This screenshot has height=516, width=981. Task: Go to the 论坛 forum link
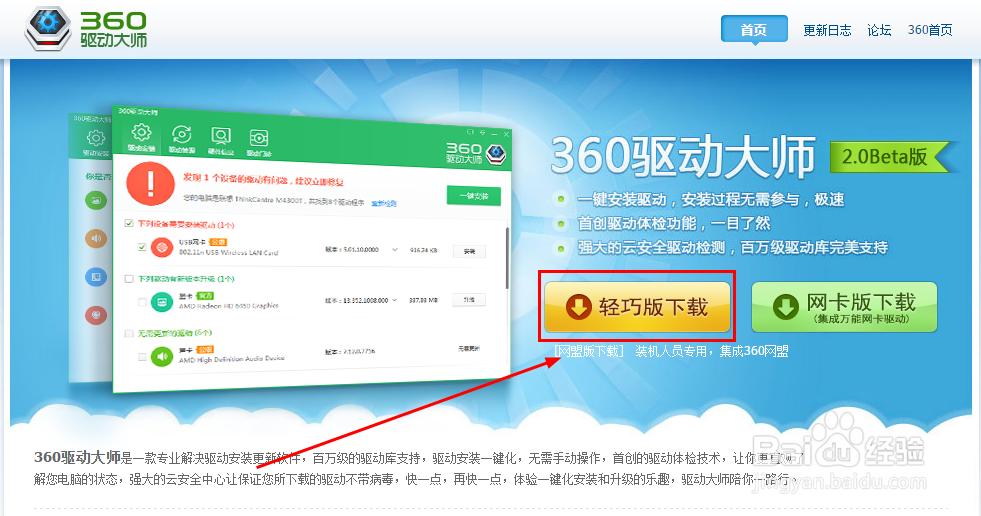[x=879, y=30]
